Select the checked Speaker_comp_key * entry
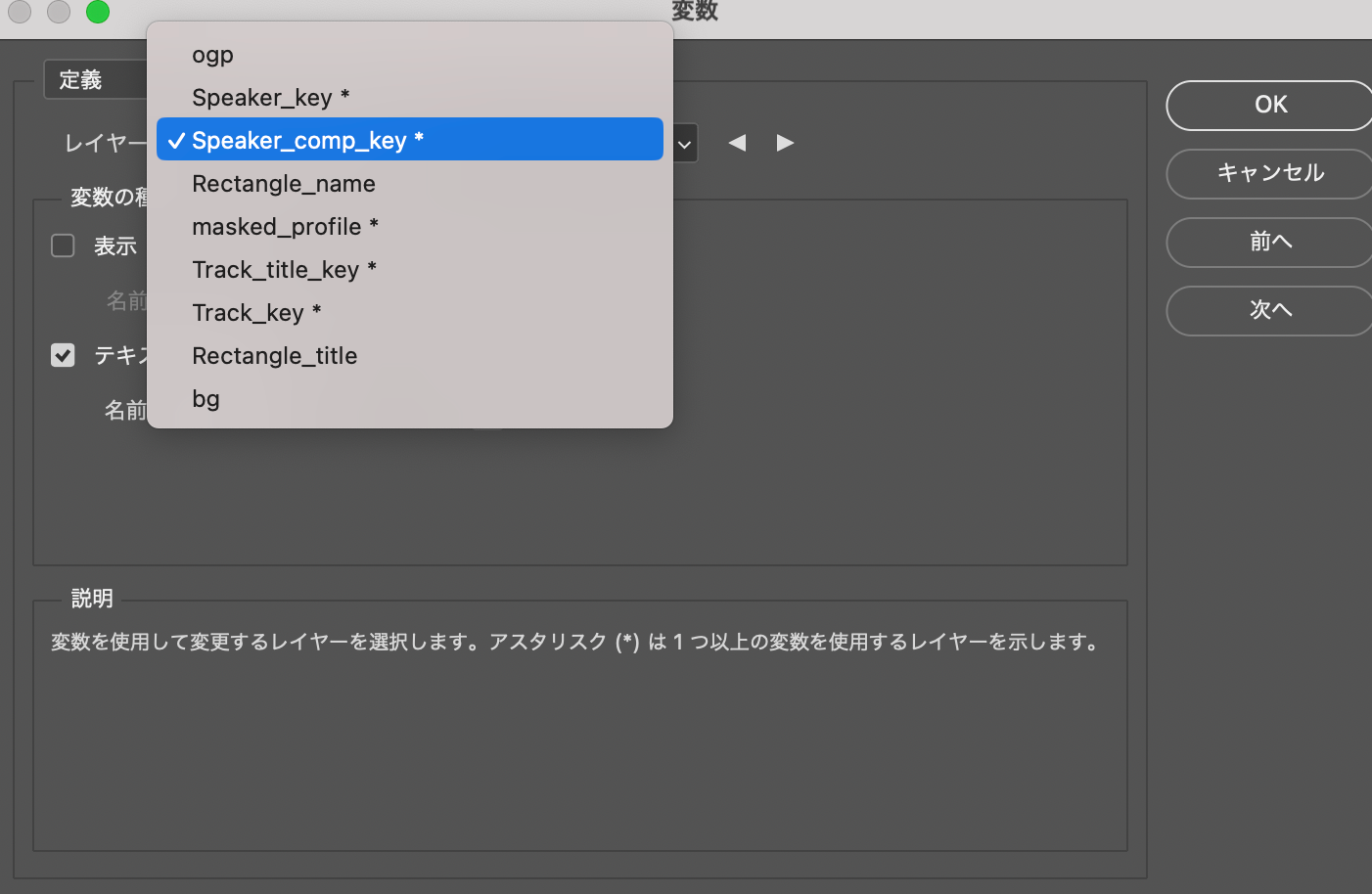Viewport: 1372px width, 894px height. [410, 140]
